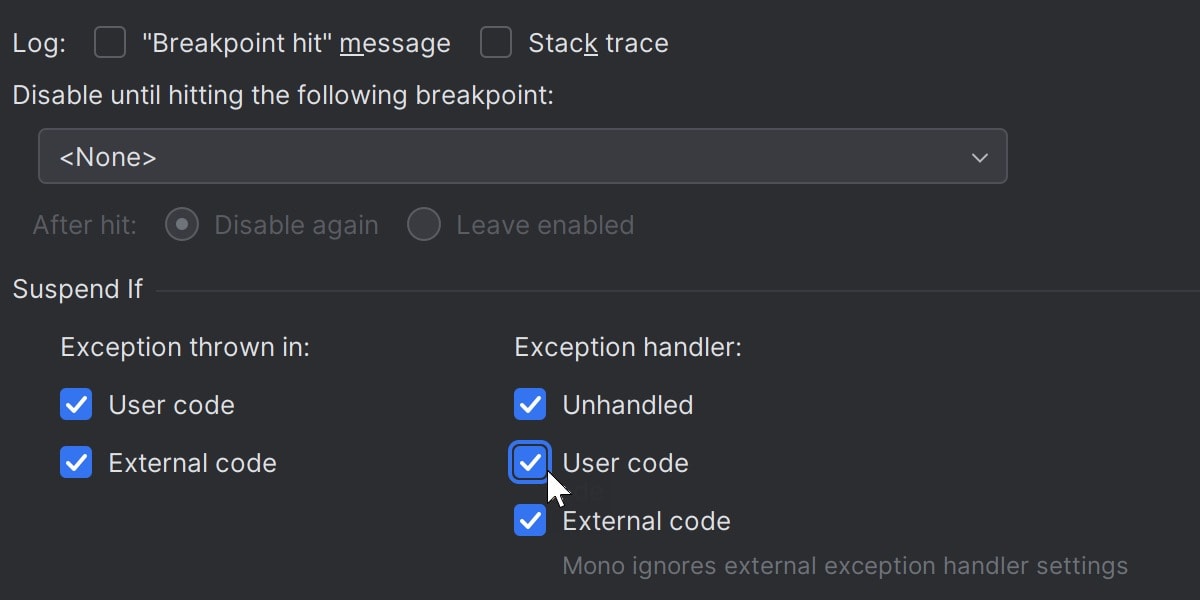Click the "Disable again" label text
The width and height of the screenshot is (1200, 600).
[x=296, y=225]
